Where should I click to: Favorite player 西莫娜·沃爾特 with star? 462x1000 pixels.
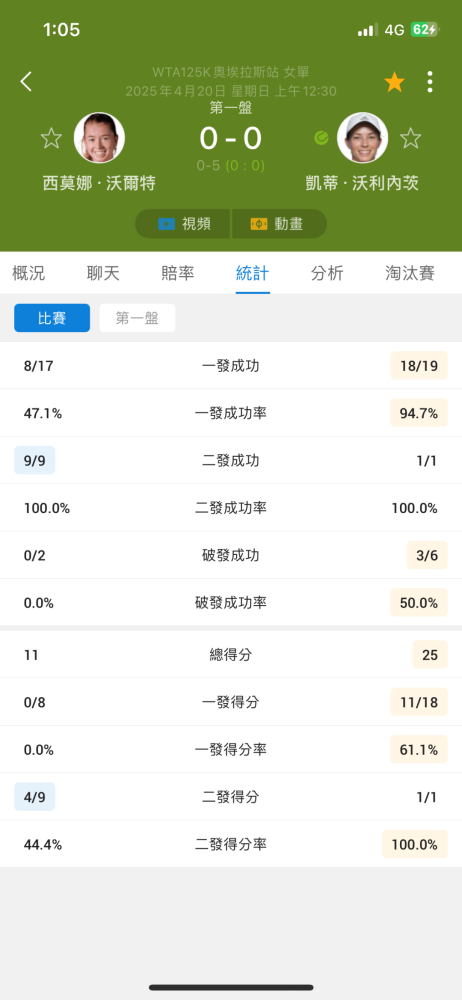51,138
